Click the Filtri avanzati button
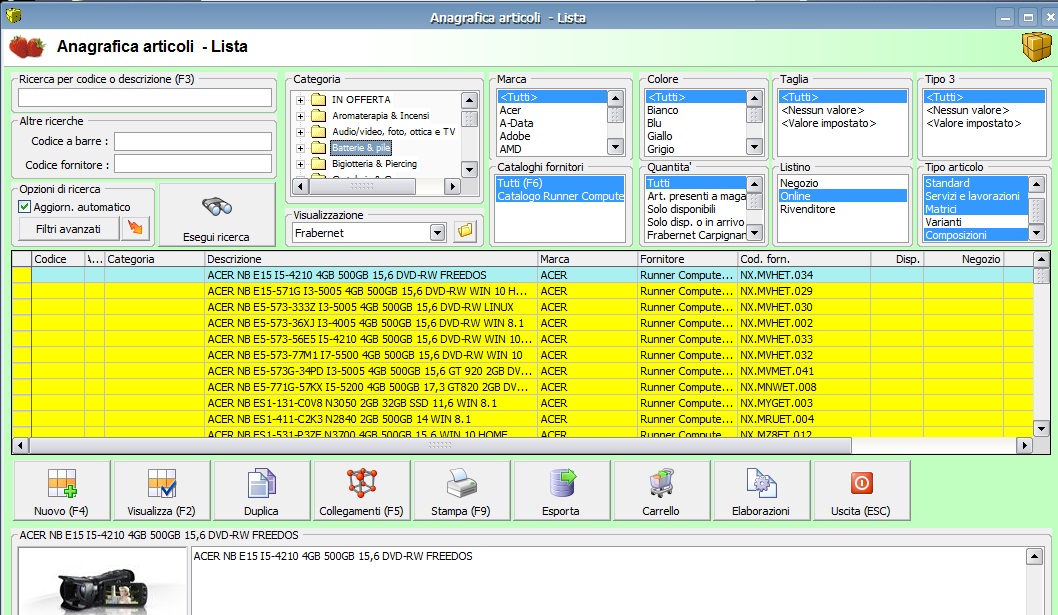1058x615 pixels. 68,229
